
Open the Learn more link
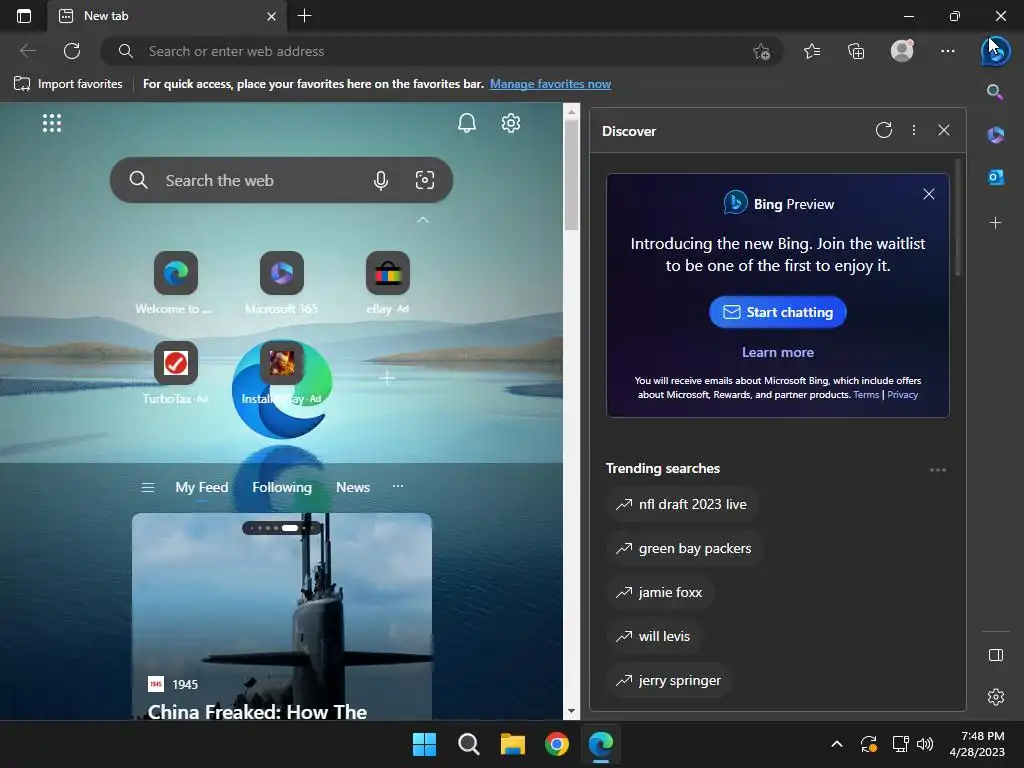(777, 352)
